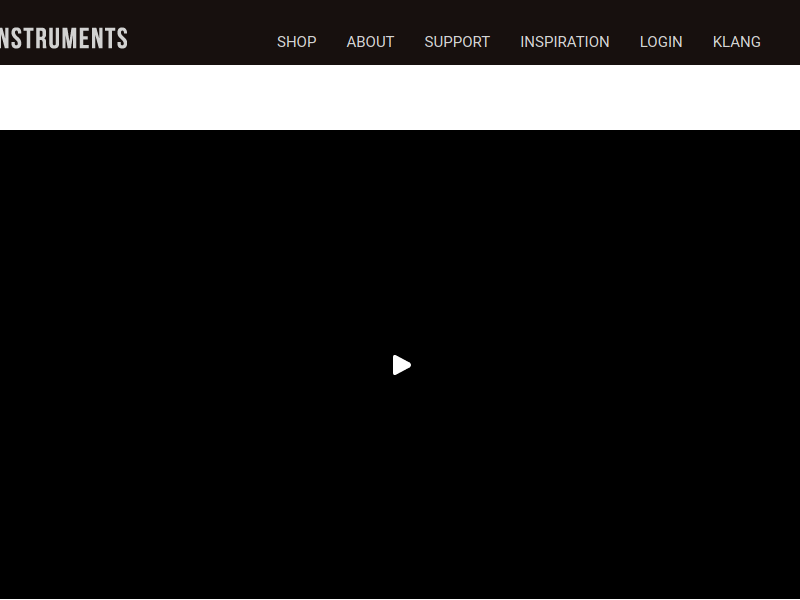800x600 pixels.
Task: Open the SHOP menu item
Action: click(x=296, y=42)
